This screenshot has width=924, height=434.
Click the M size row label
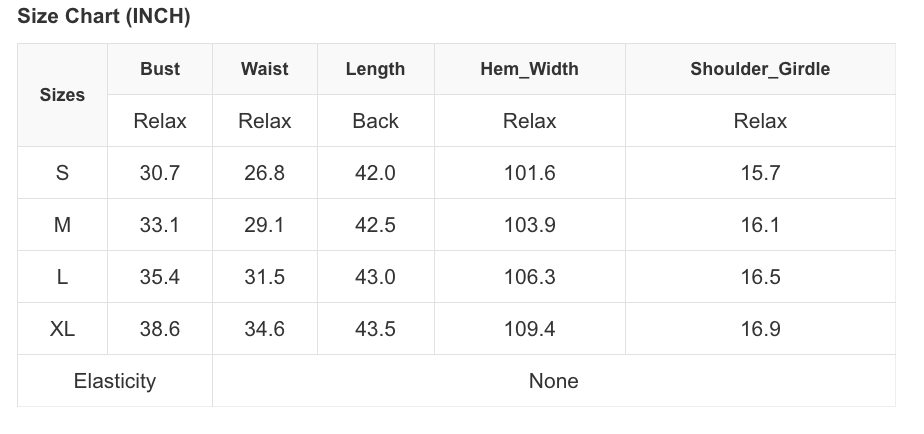(62, 225)
